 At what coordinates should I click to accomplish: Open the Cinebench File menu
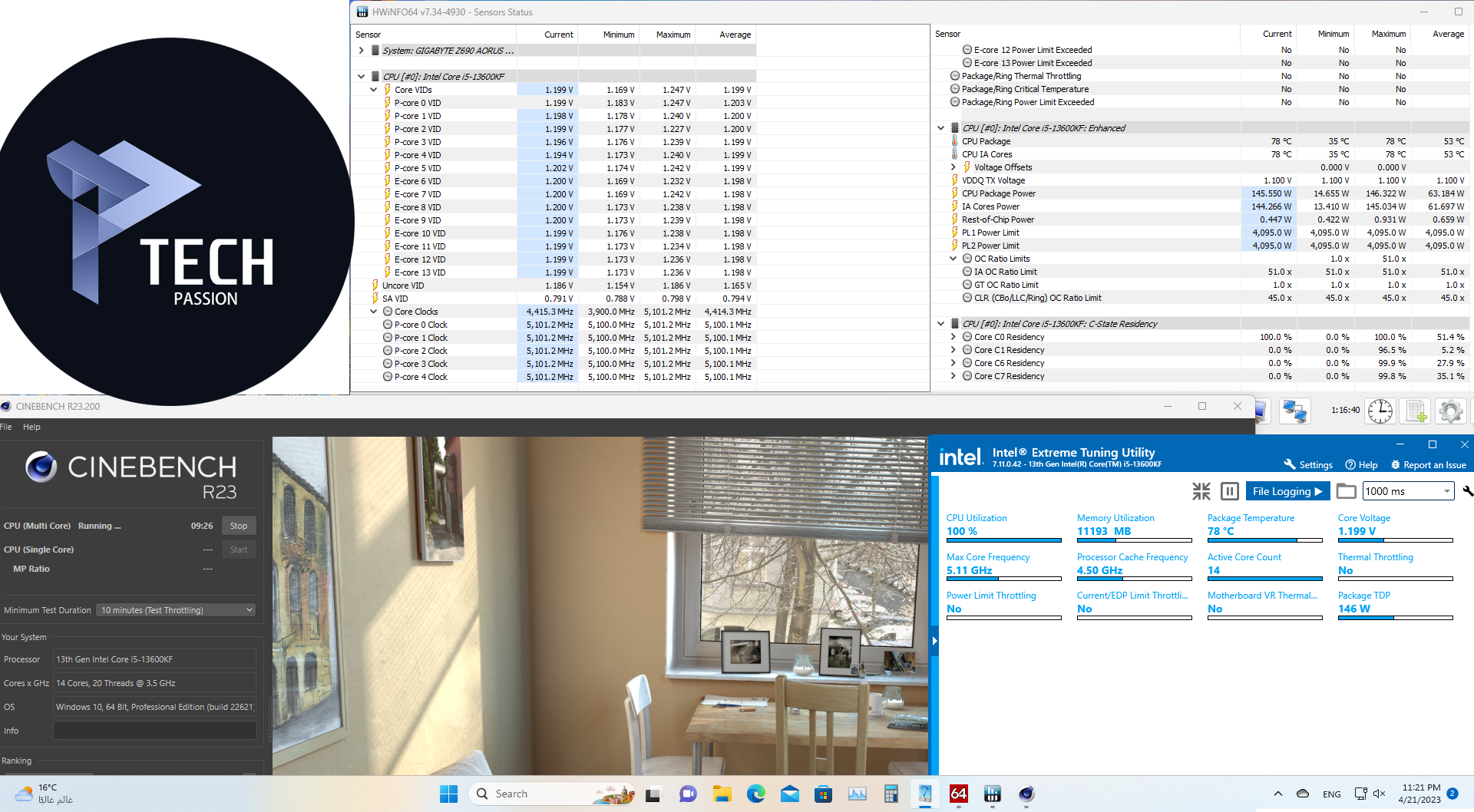coord(6,427)
